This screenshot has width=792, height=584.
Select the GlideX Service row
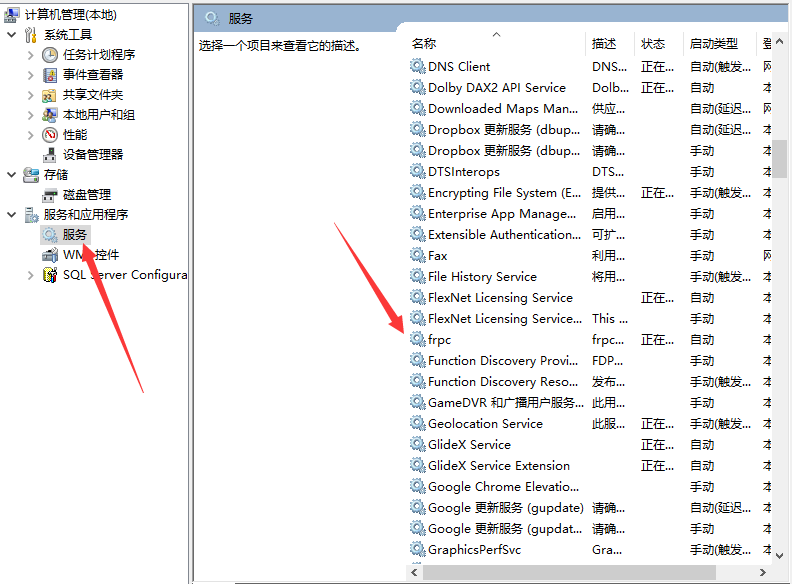tap(469, 445)
